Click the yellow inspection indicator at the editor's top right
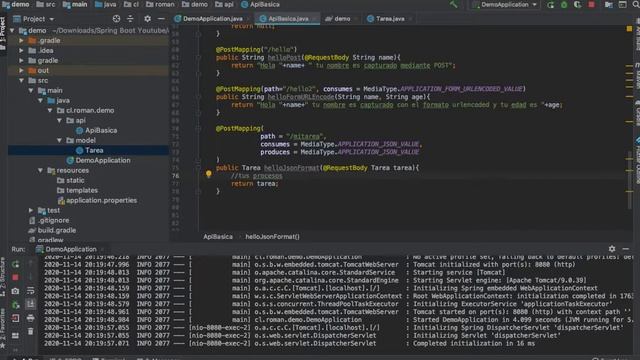The width and height of the screenshot is (640, 360). point(629,29)
